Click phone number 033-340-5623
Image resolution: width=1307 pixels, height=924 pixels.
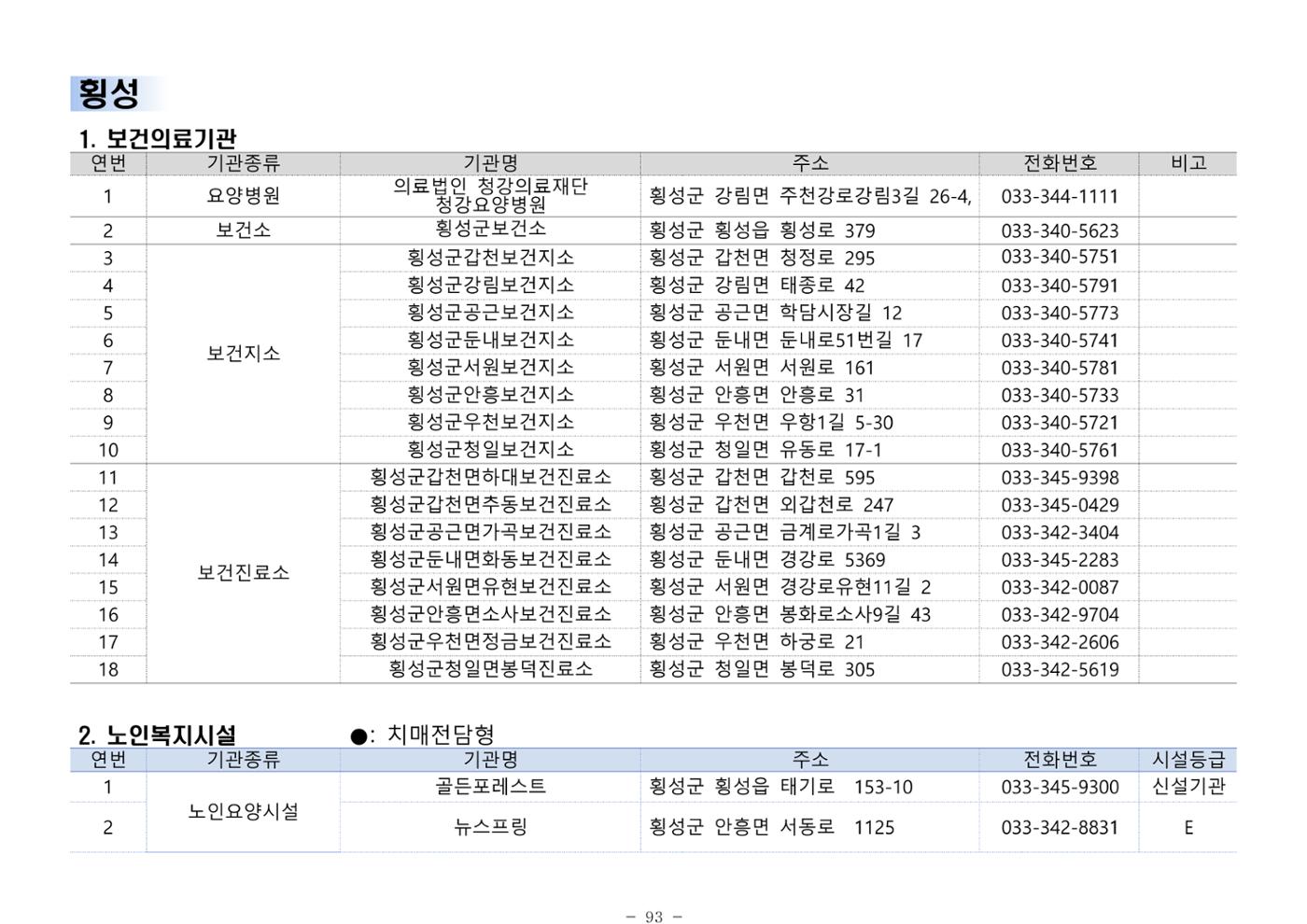point(1060,231)
